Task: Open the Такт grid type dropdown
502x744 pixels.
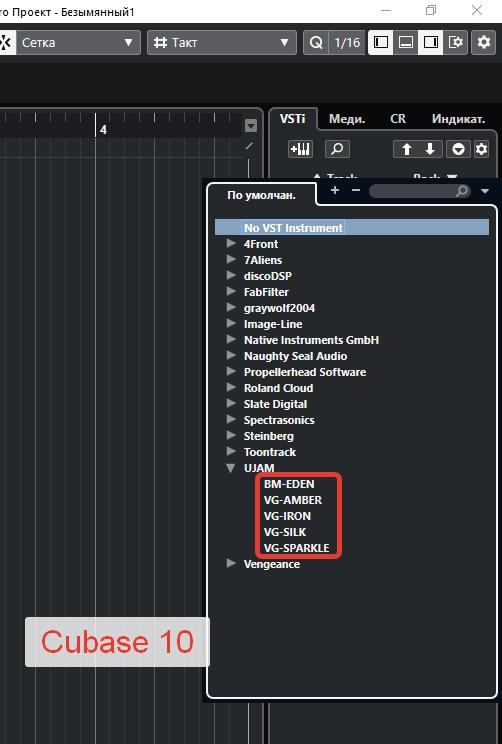Action: pos(222,43)
